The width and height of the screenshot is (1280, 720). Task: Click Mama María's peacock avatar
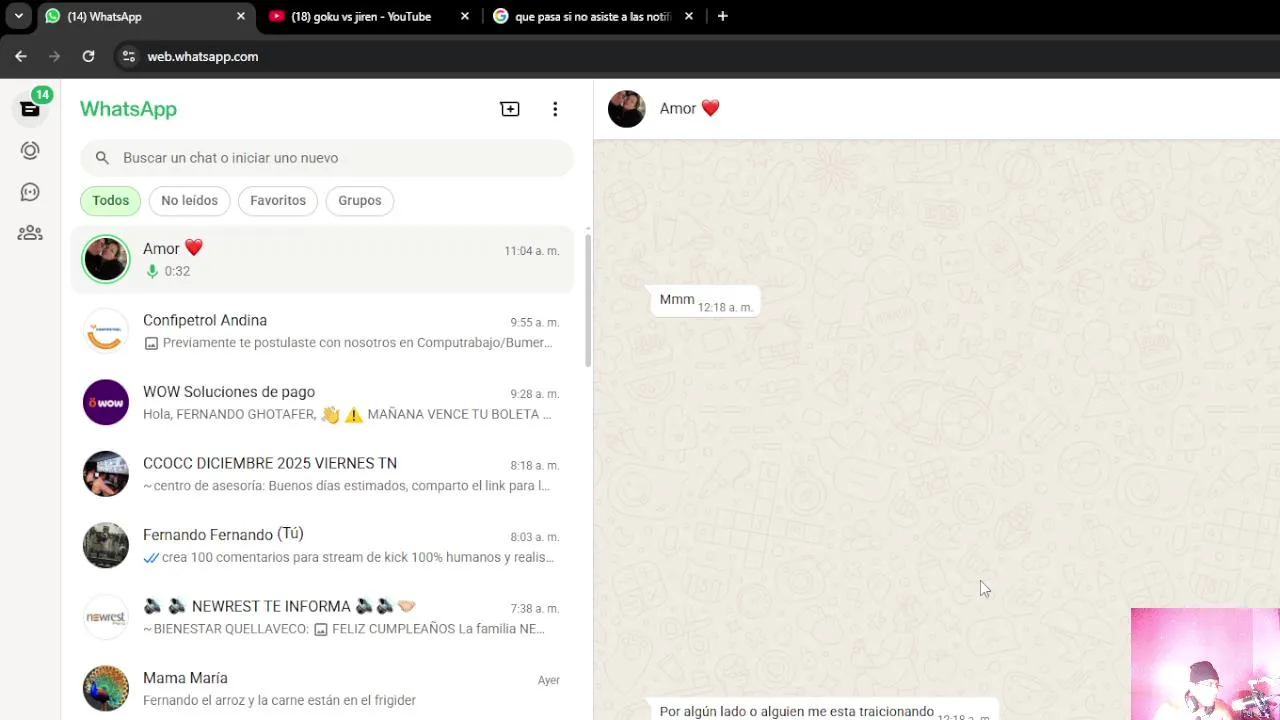(x=106, y=688)
